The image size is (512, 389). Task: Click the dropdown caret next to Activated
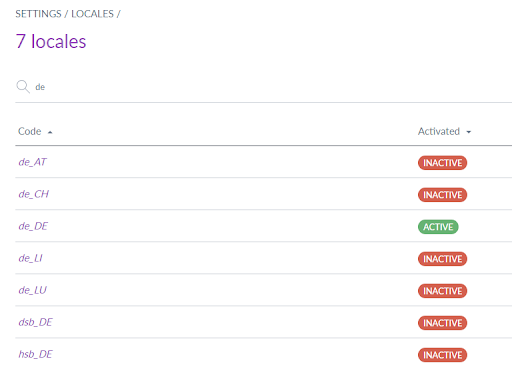[x=469, y=132]
